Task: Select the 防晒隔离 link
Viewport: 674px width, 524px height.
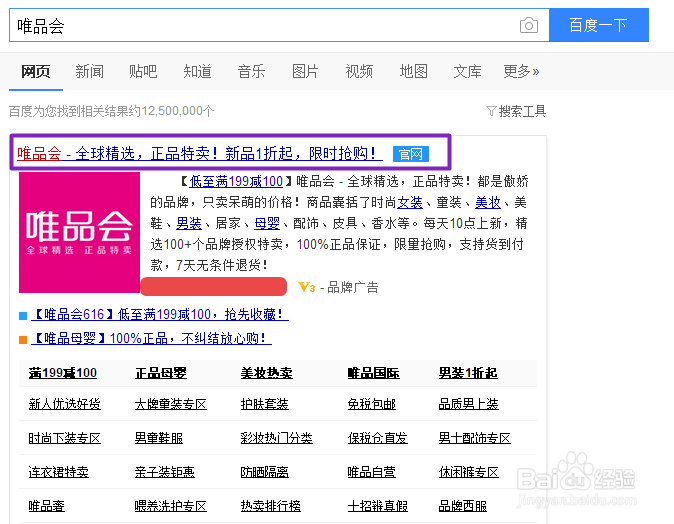Action: click(265, 472)
